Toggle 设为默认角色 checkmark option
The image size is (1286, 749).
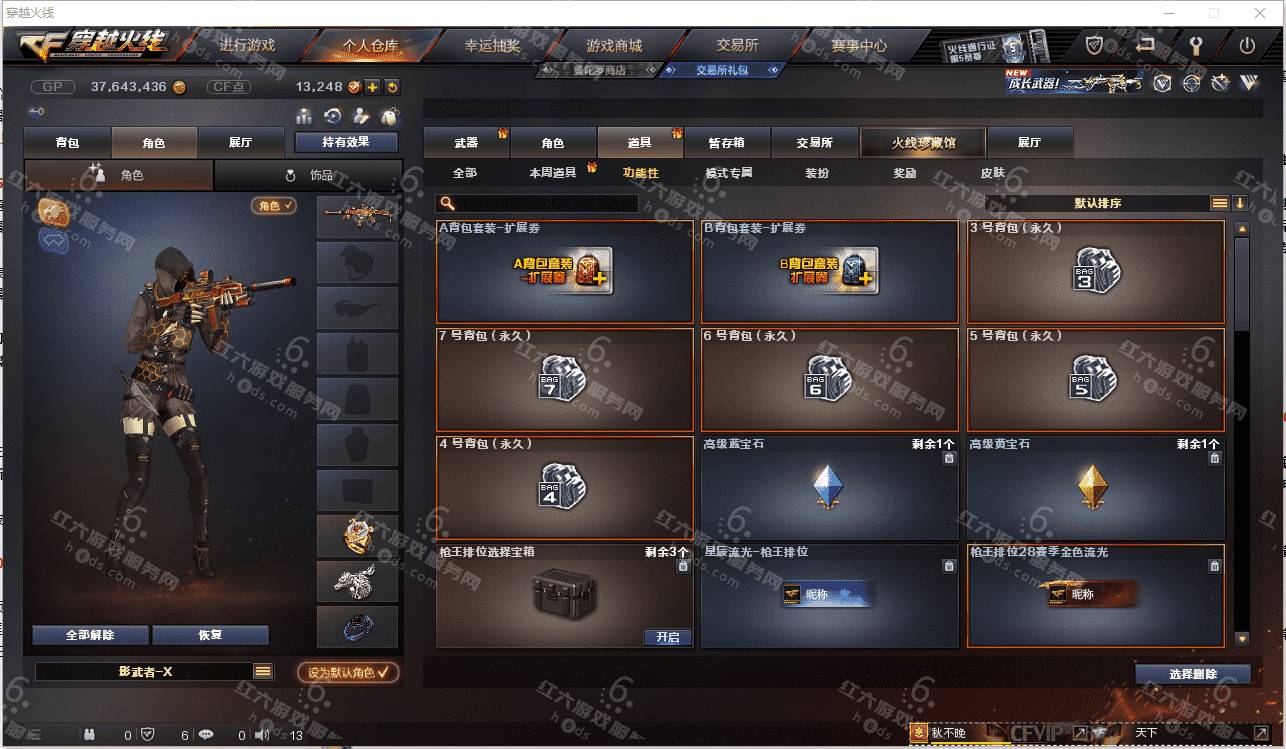tap(348, 672)
